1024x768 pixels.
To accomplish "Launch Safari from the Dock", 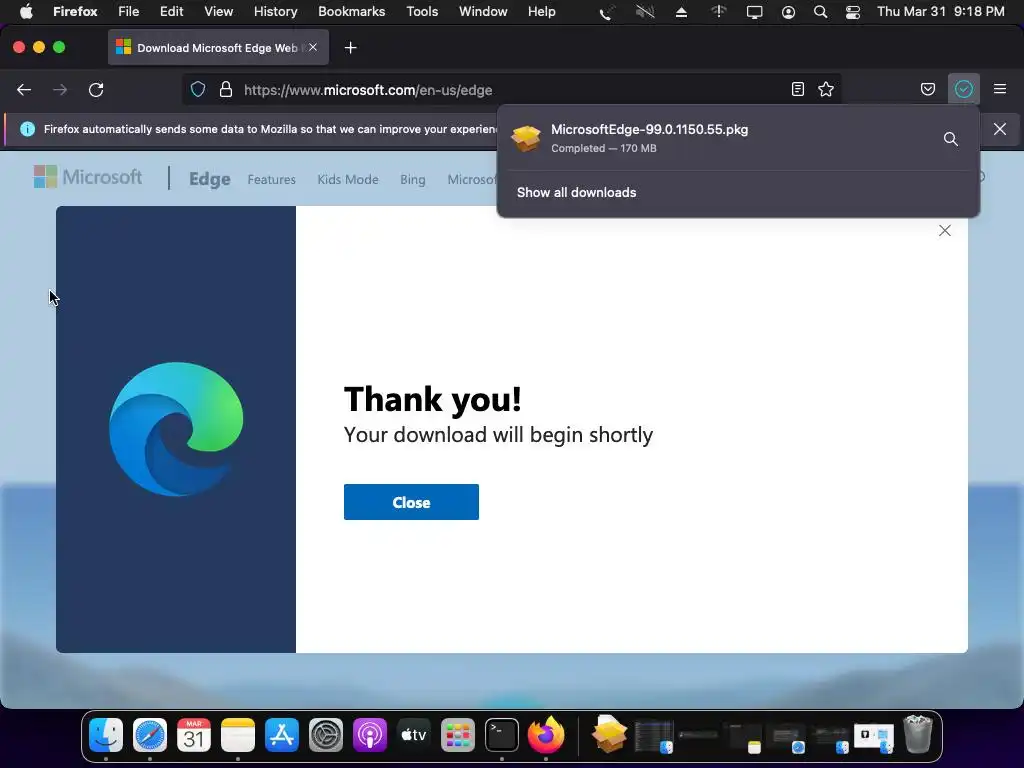I will click(150, 735).
